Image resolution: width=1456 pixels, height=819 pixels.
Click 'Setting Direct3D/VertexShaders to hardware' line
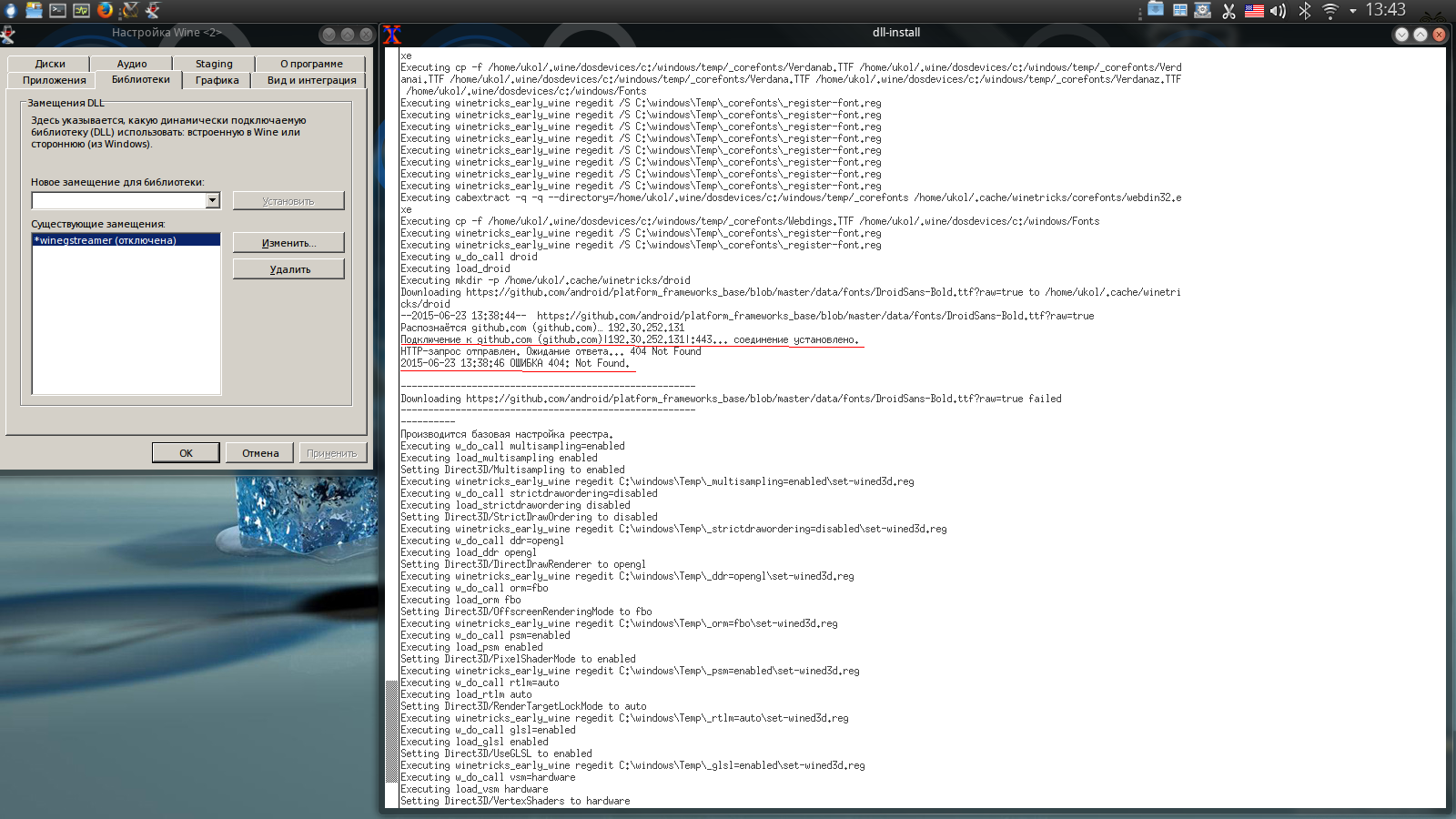(515, 801)
